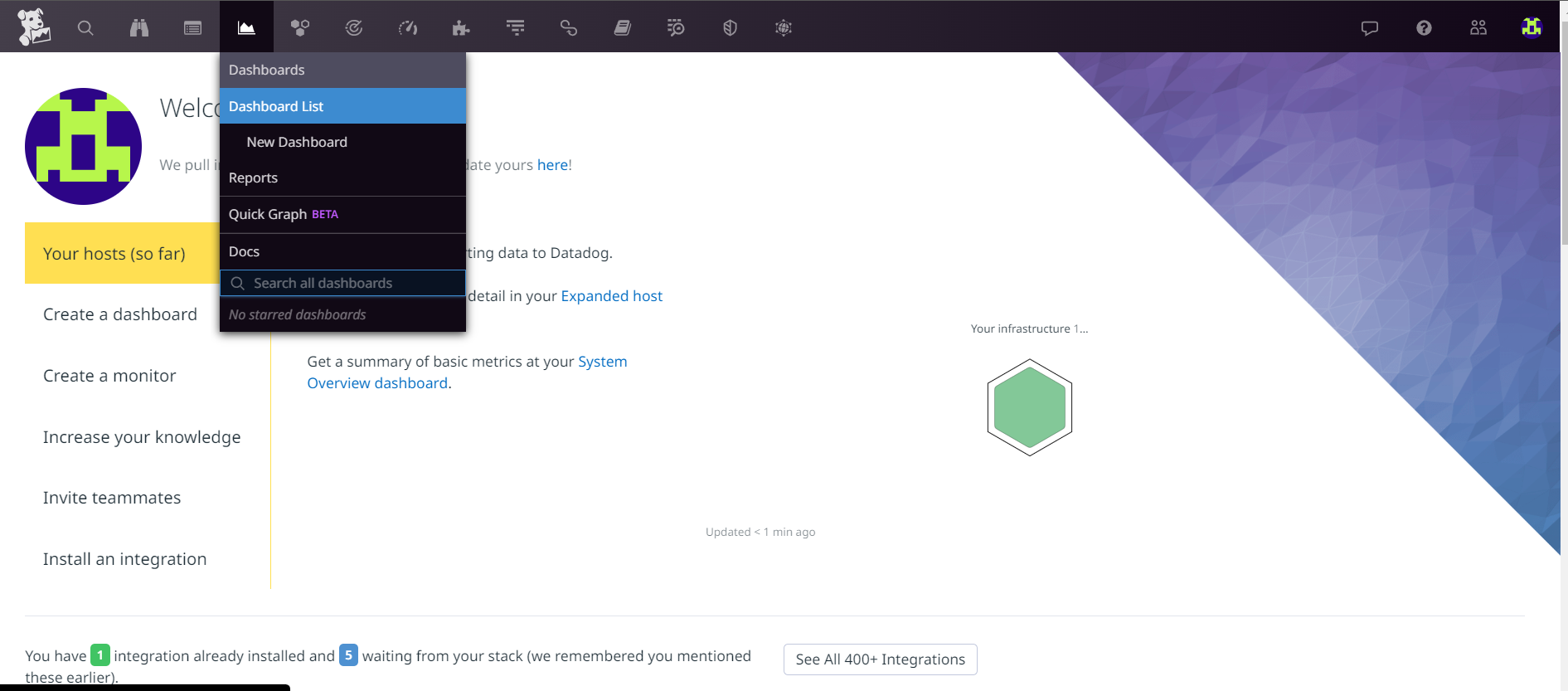This screenshot has height=691, width=1568.
Task: Choose New Dashboard from the menu
Action: (342, 142)
